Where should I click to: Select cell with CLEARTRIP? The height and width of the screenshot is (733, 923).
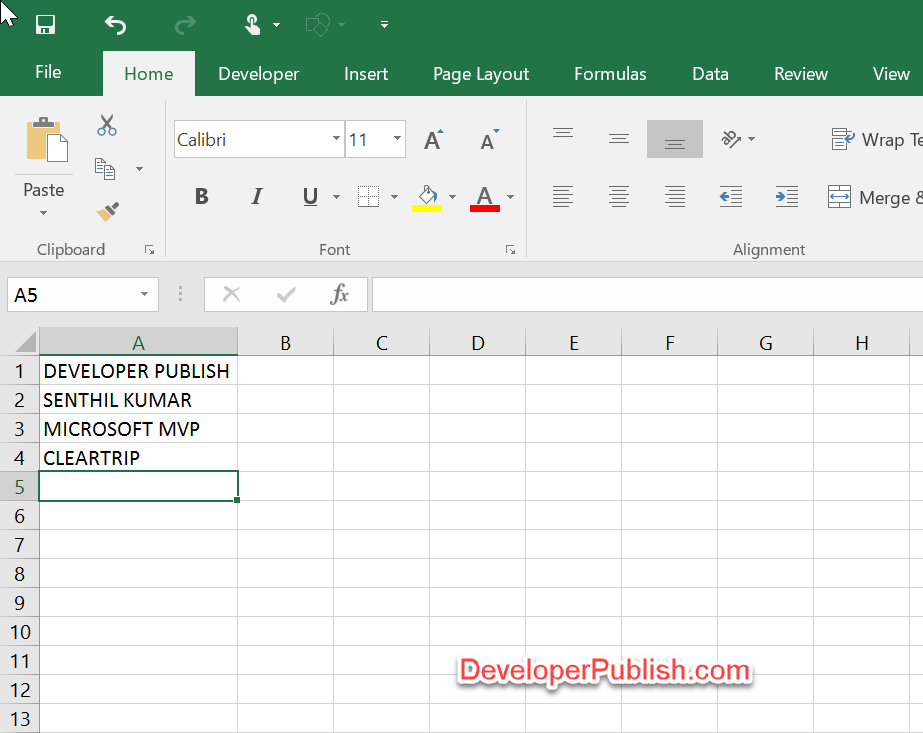click(138, 457)
